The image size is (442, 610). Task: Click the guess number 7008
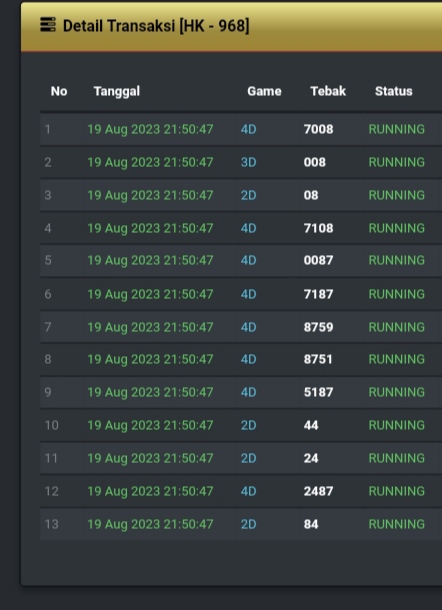click(x=318, y=129)
